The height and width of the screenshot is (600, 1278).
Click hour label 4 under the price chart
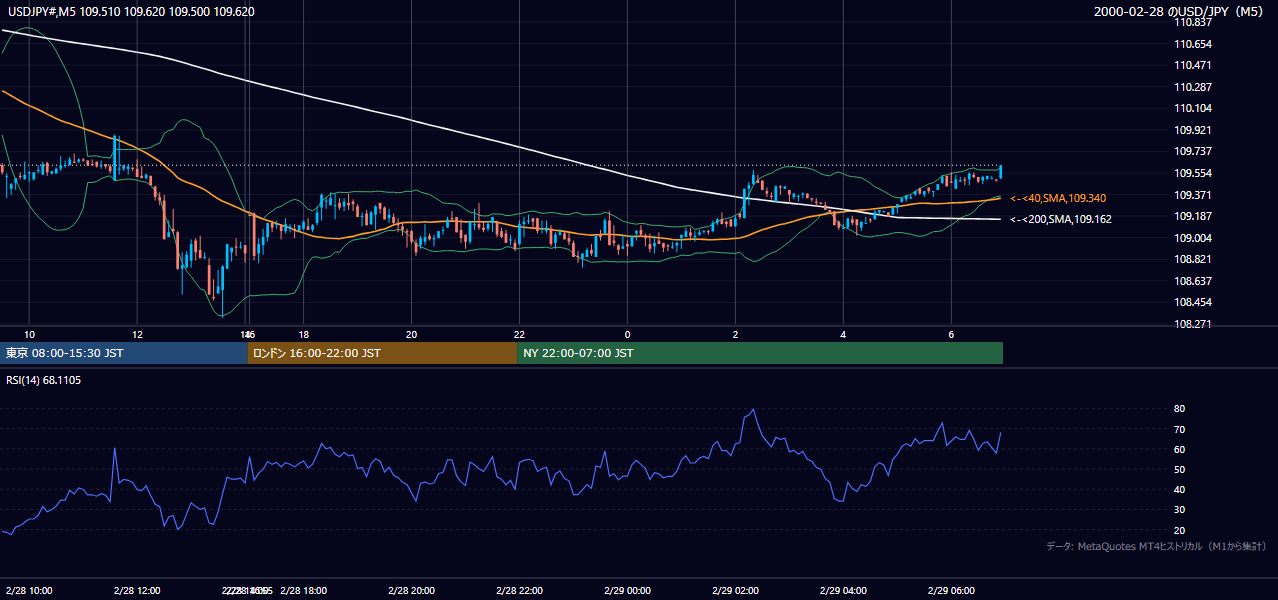(843, 334)
